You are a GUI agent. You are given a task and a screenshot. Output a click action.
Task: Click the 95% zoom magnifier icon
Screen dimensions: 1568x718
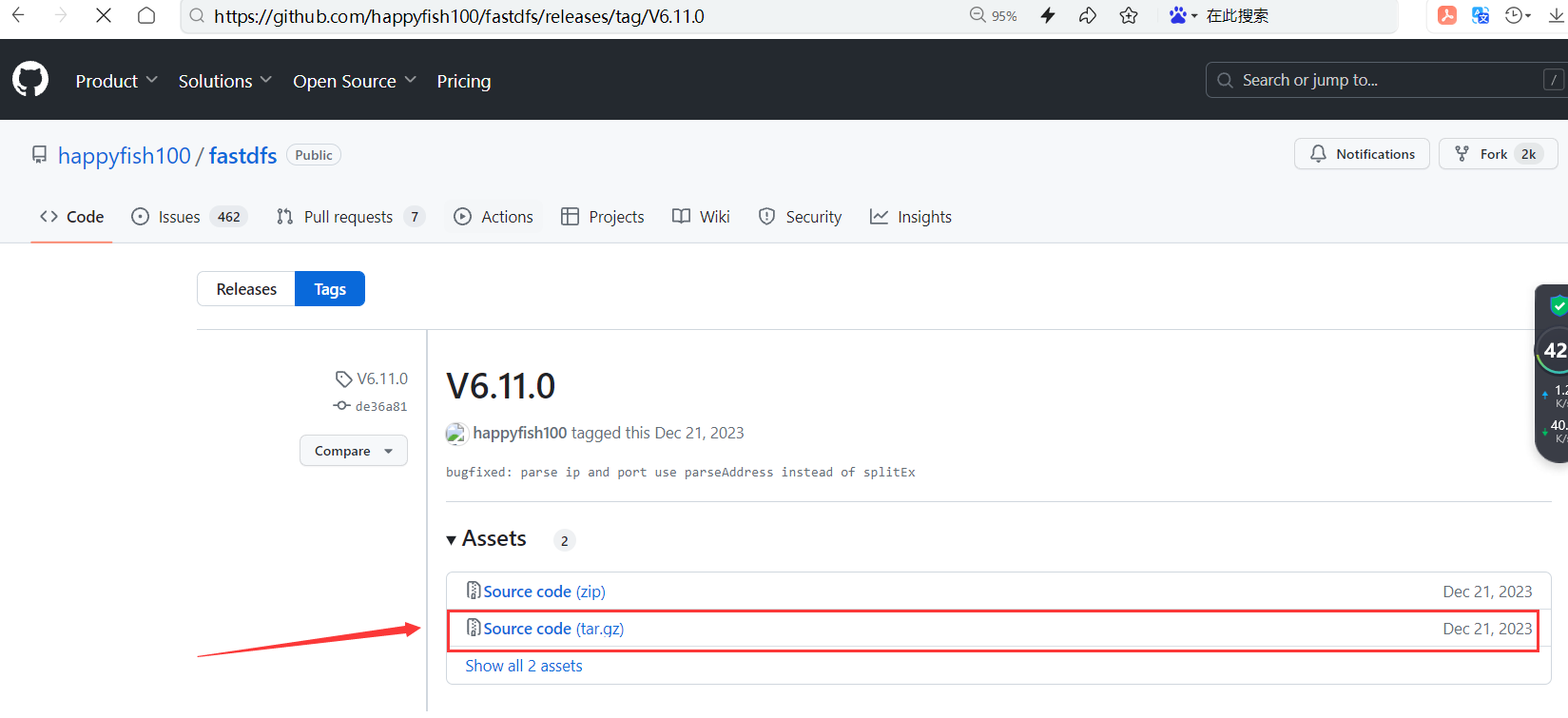[x=978, y=15]
